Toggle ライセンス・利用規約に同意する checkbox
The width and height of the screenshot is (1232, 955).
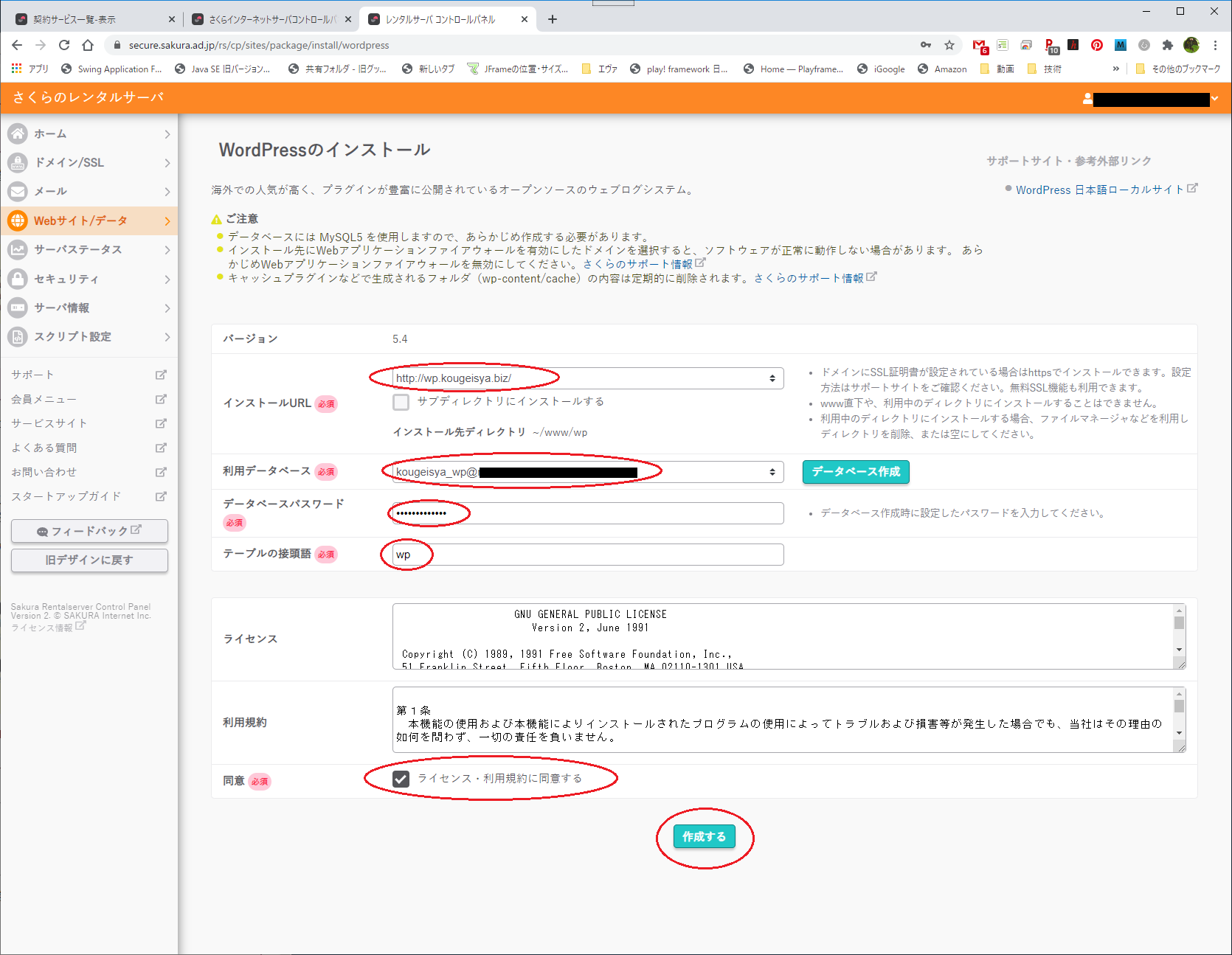pos(401,779)
